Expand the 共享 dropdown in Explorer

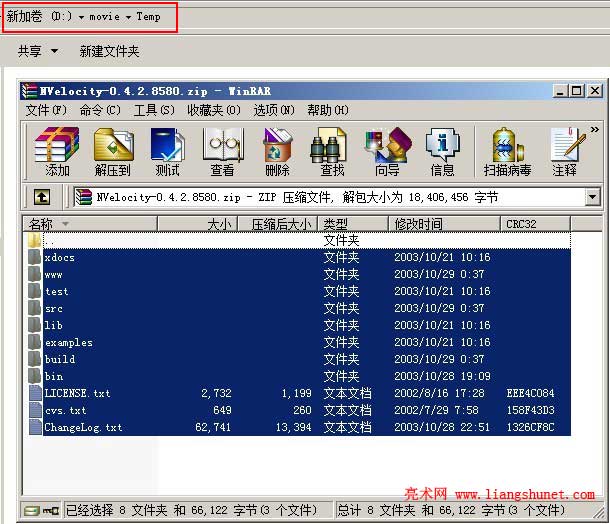coord(54,51)
